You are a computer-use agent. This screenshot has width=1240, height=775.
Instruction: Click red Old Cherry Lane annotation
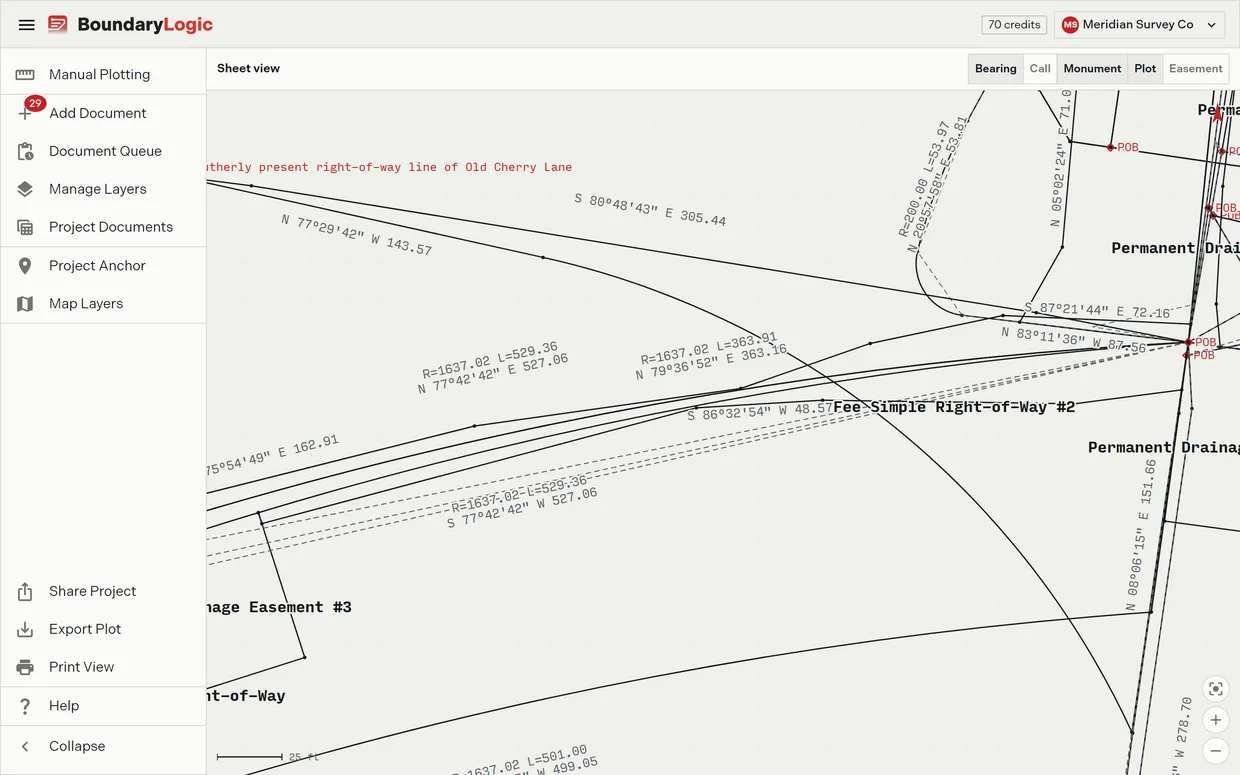click(390, 167)
